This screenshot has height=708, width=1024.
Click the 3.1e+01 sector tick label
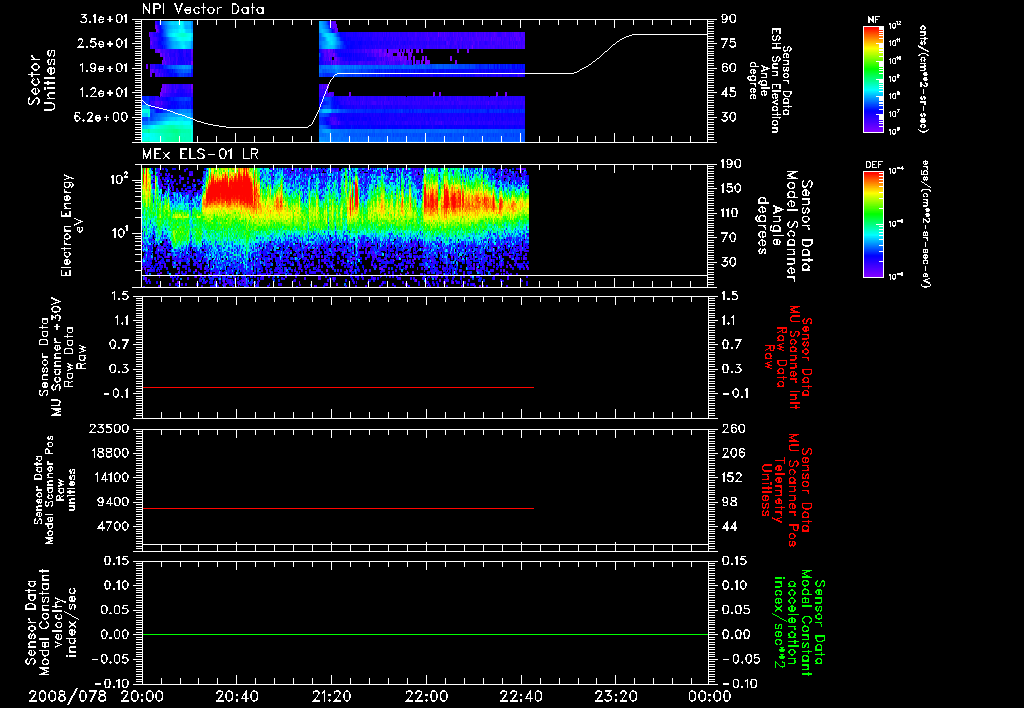[x=103, y=19]
